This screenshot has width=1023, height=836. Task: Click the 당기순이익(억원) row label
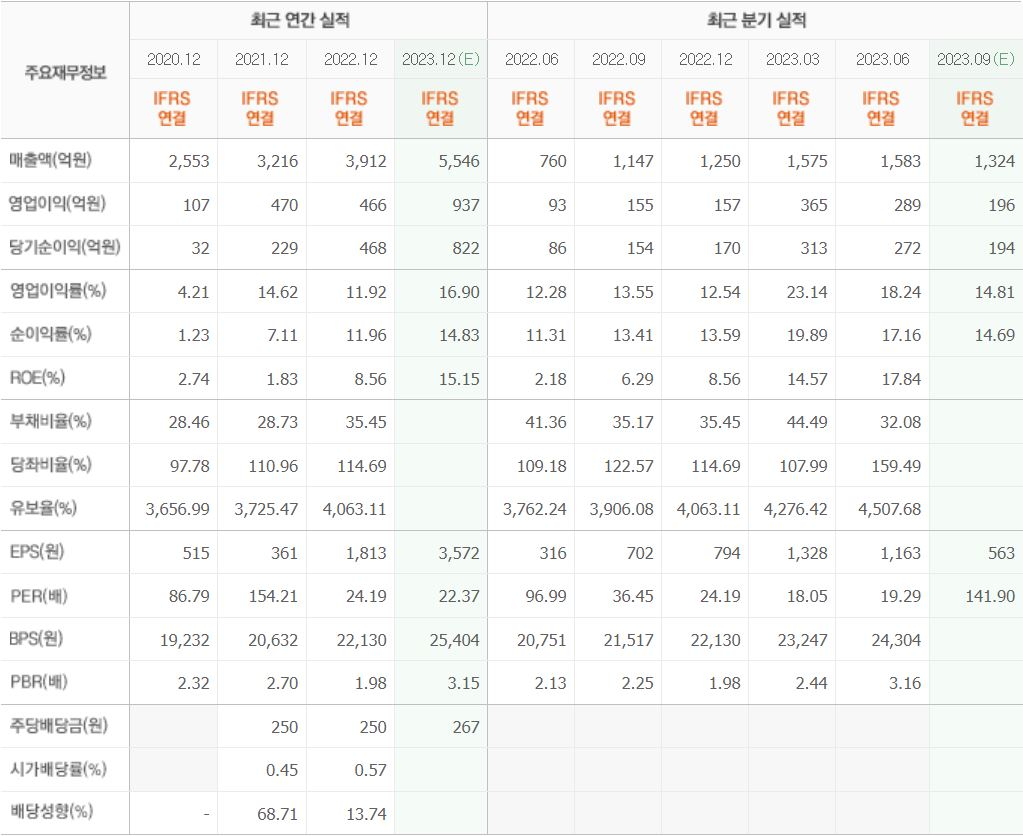[x=65, y=247]
